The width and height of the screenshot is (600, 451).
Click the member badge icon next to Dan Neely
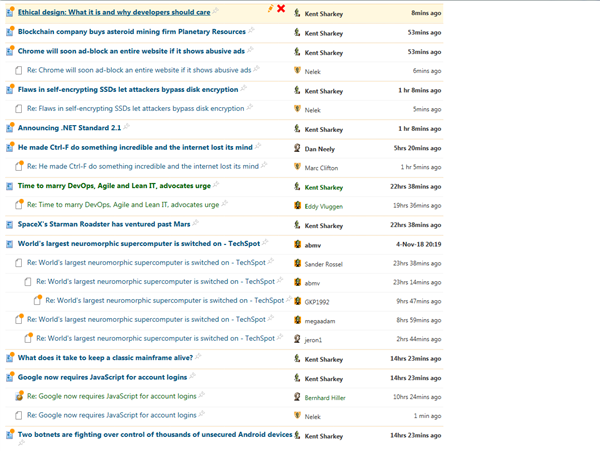297,148
